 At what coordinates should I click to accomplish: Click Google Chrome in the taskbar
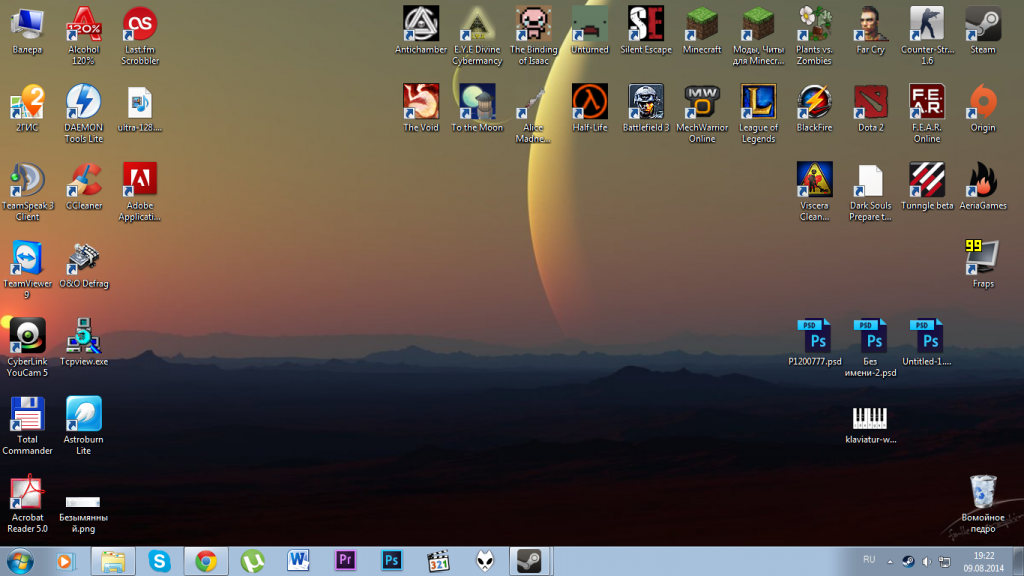(206, 561)
